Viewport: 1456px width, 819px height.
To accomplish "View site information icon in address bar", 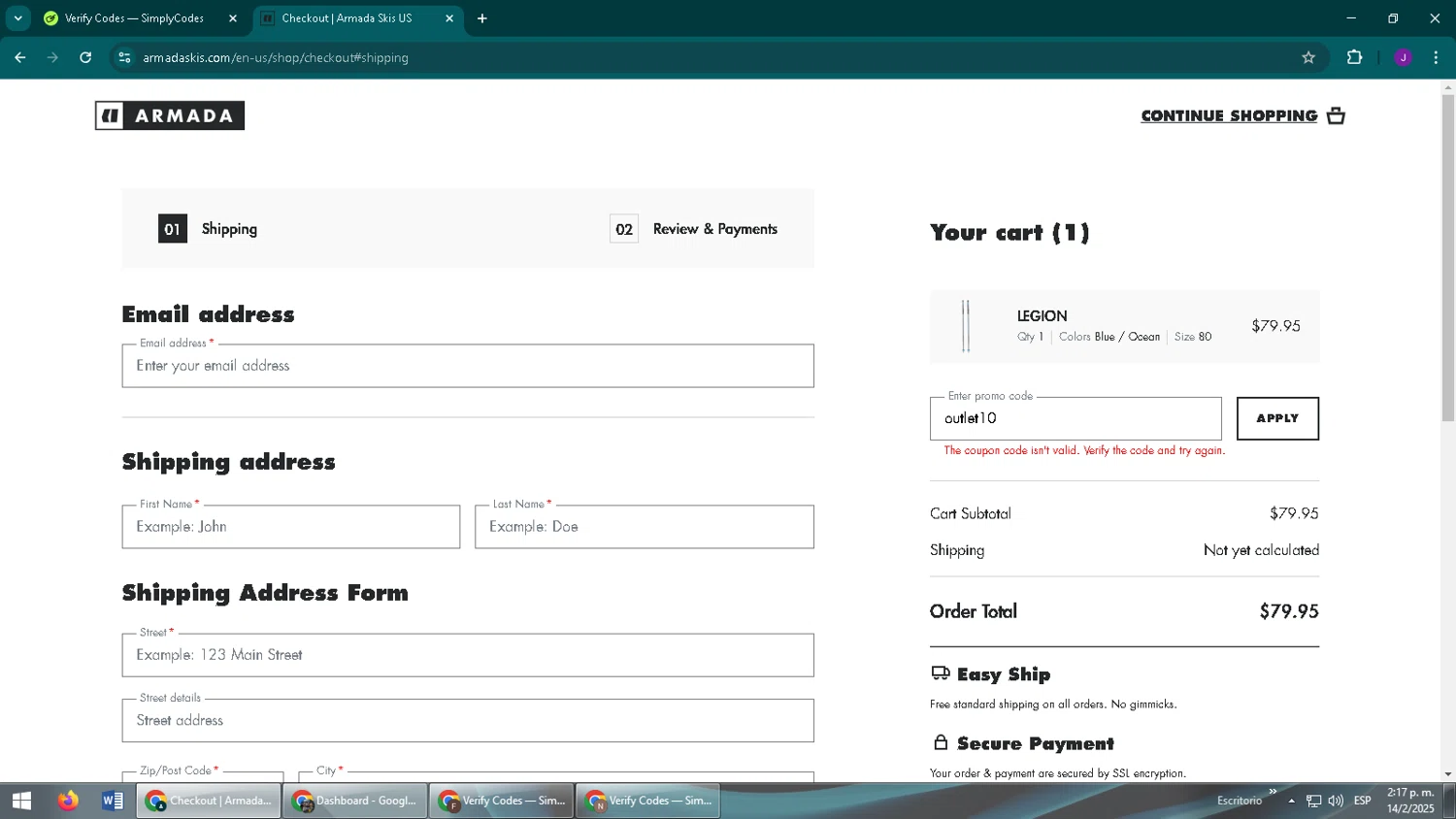I will click(124, 57).
